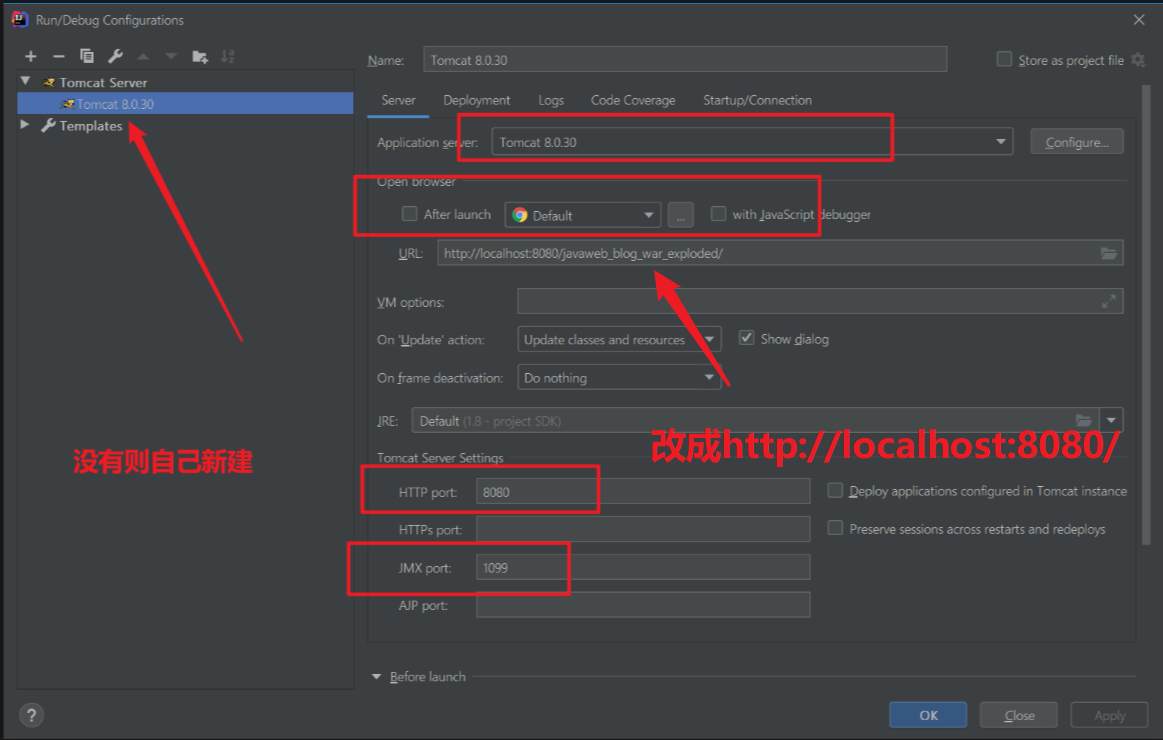Click the folder icon in the URL field
Screen dimensions: 1163x740
pos(1108,254)
